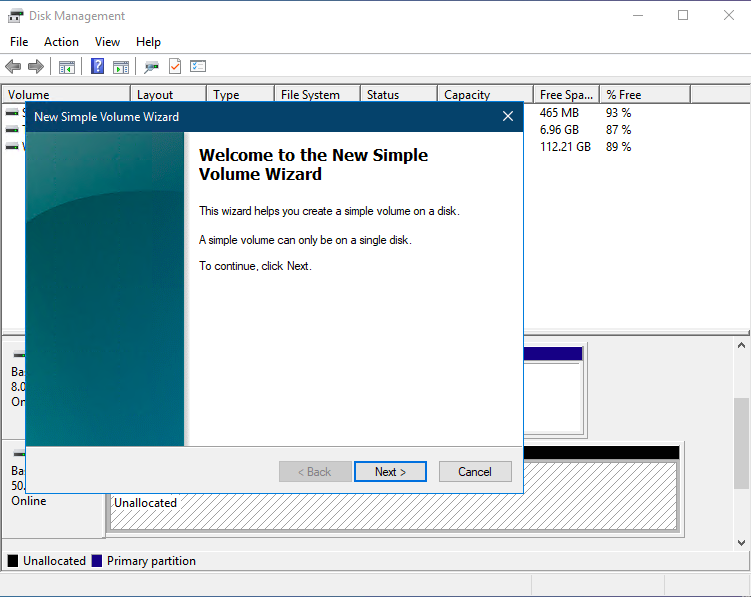Click the 93 % free value
Screen dimensions: 751x597
coord(618,113)
